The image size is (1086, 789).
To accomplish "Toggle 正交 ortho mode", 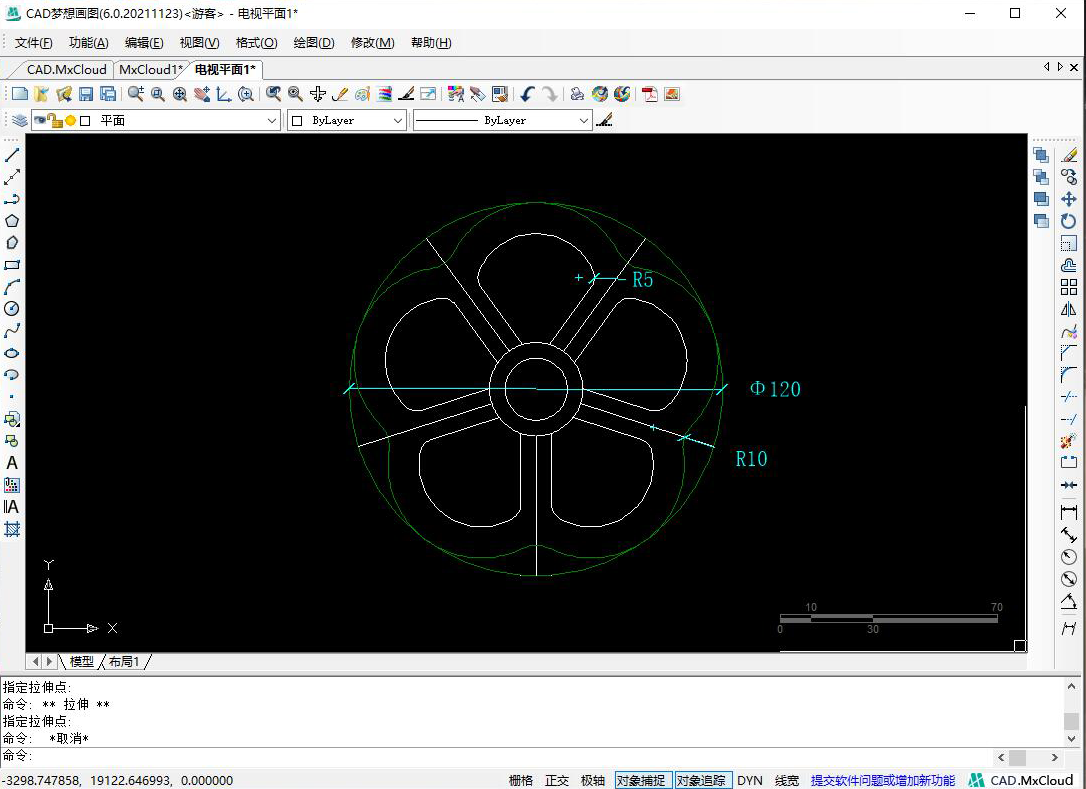I will (x=557, y=780).
